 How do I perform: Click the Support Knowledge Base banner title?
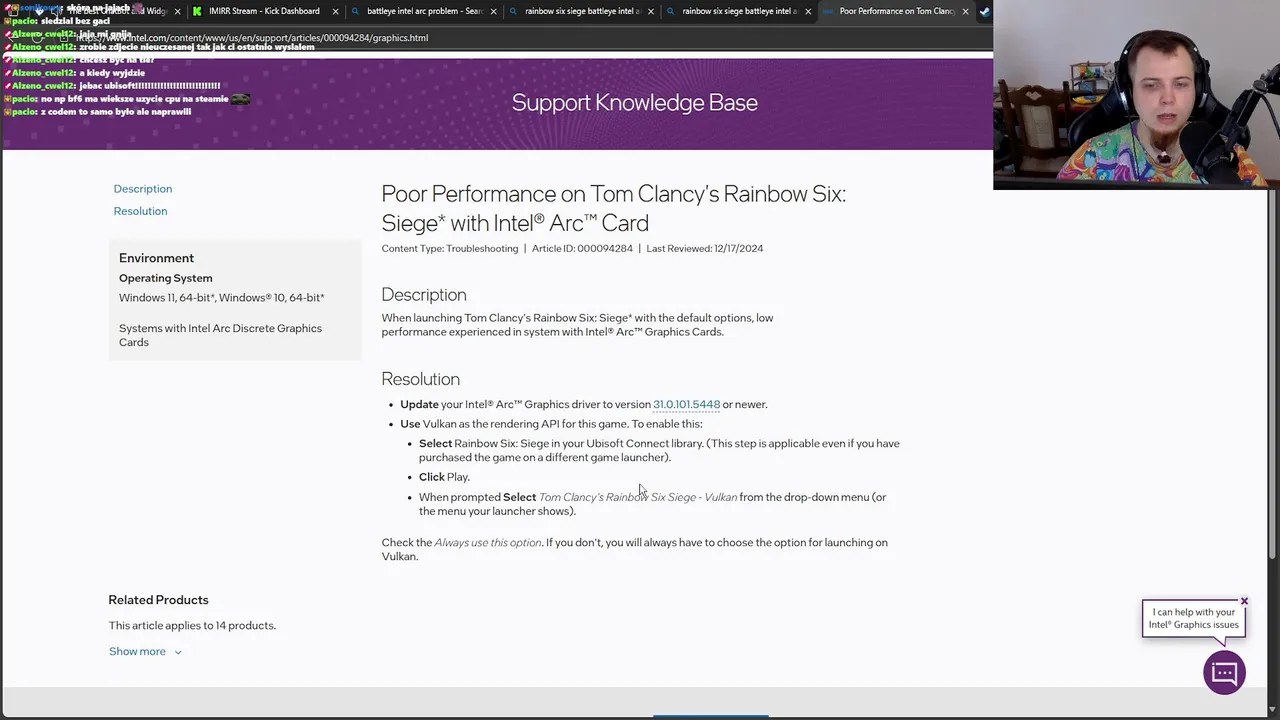pyautogui.click(x=635, y=102)
